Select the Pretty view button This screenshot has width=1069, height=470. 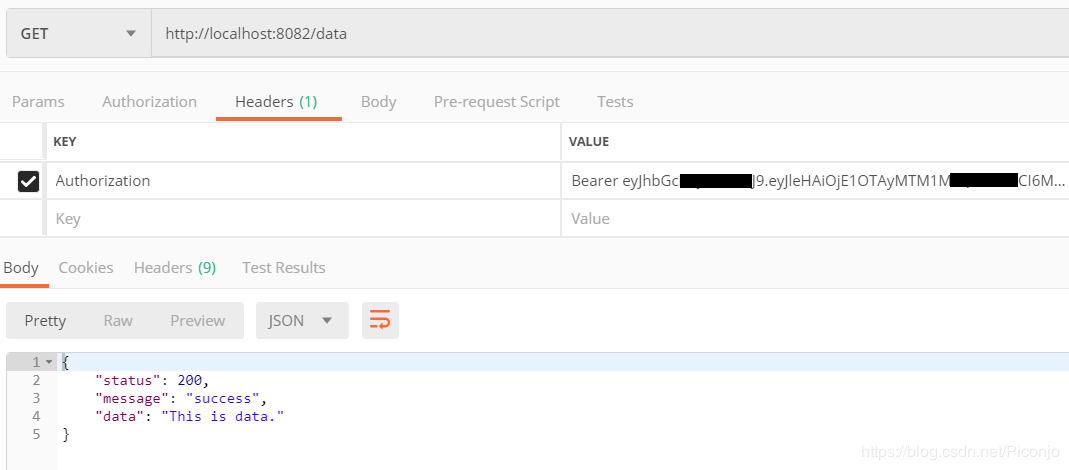pos(45,320)
